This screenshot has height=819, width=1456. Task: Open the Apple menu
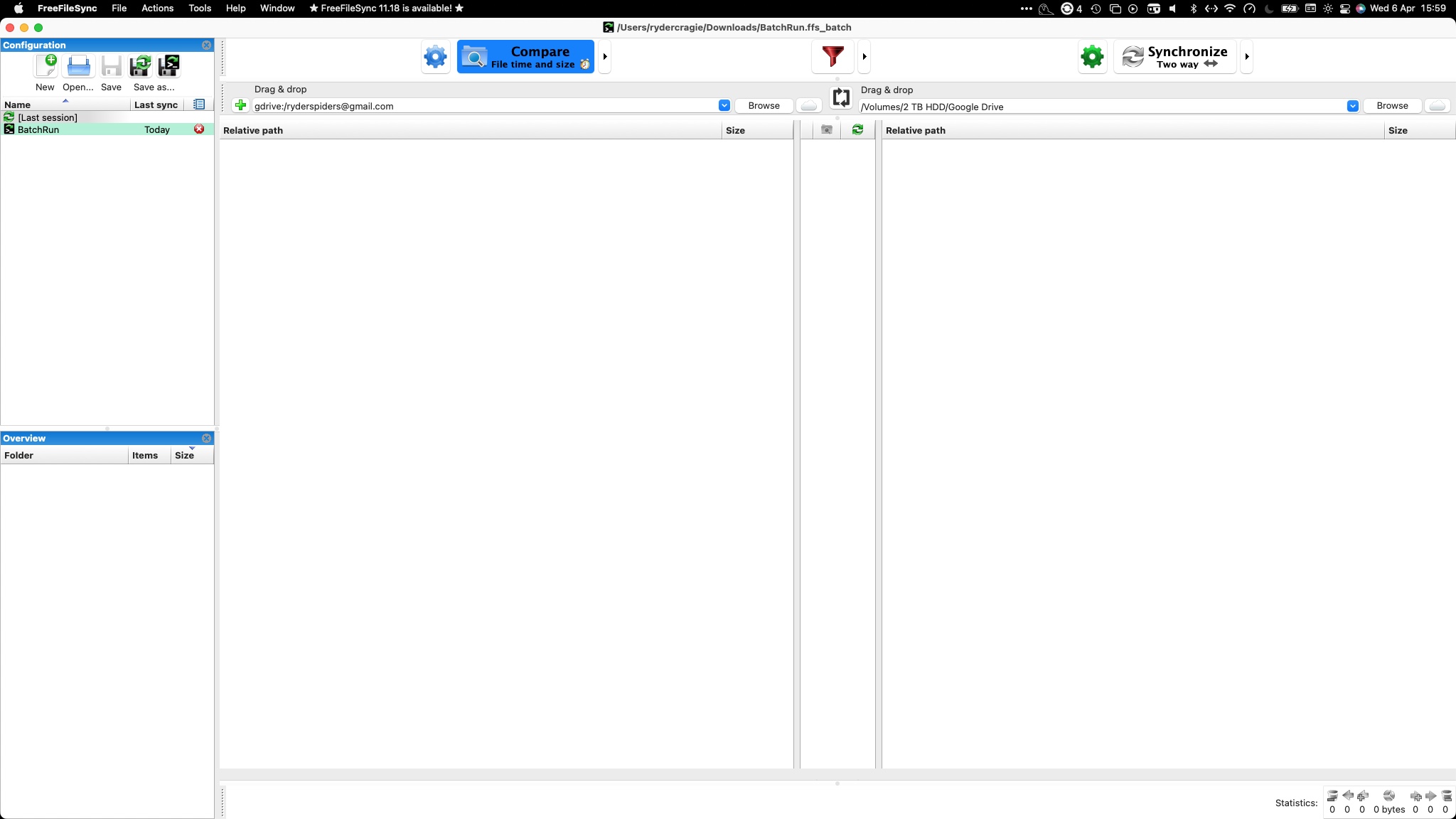19,9
